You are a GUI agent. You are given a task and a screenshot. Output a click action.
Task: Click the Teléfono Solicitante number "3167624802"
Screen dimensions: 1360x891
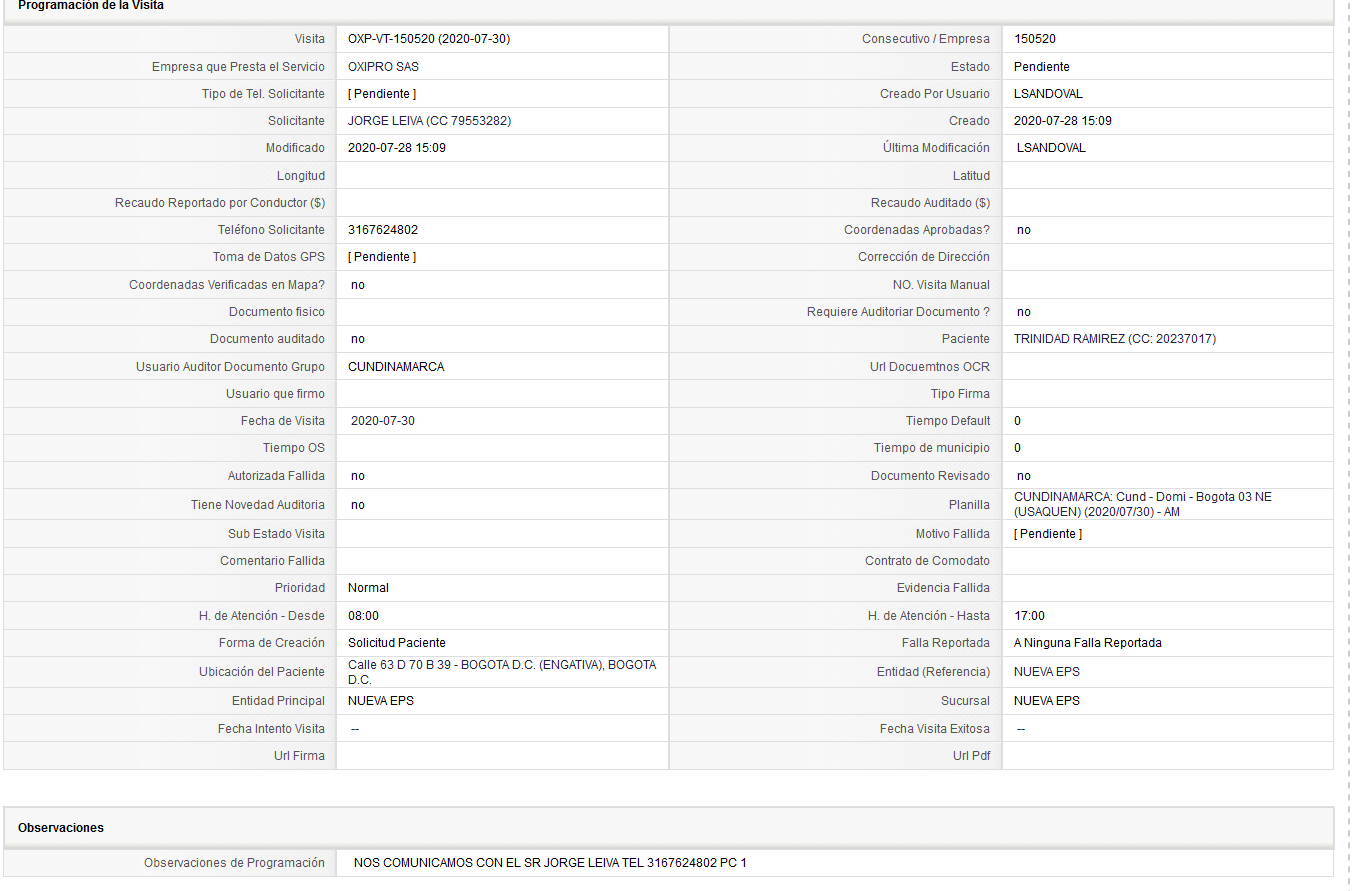(383, 230)
